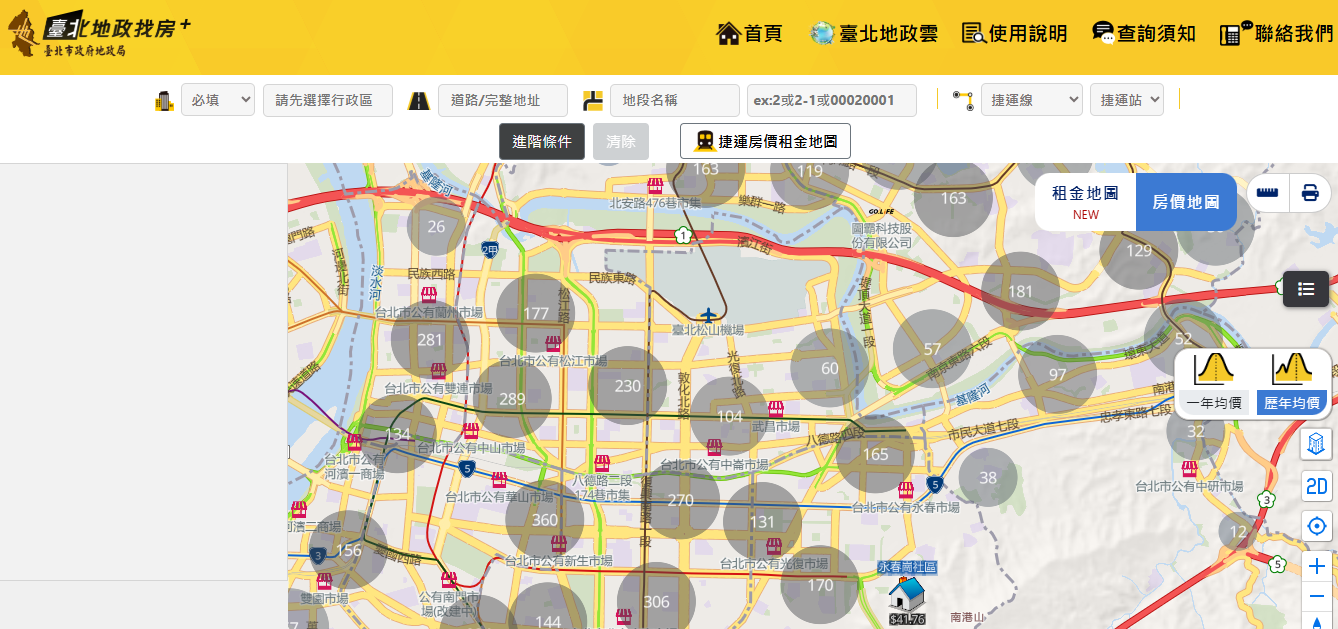Click the 進階條件 advanced filters button
Image resolution: width=1338 pixels, height=629 pixels.
541,141
